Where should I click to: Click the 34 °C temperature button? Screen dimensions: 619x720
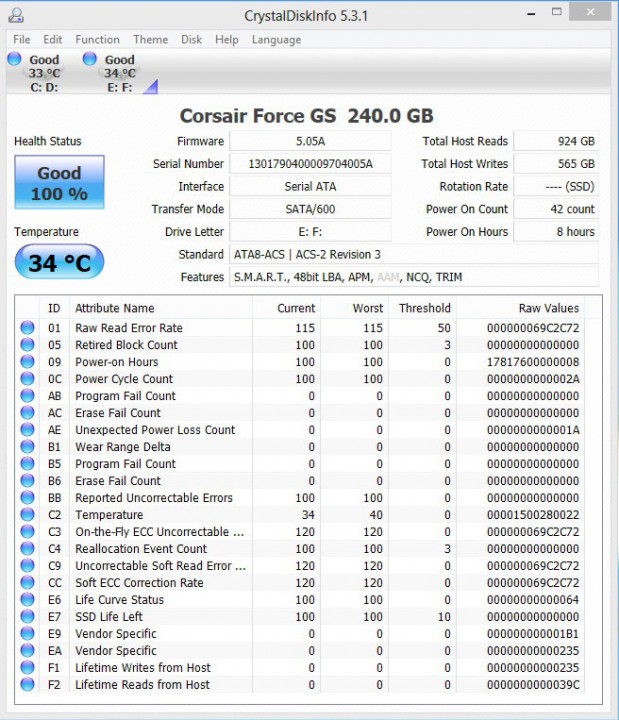point(59,262)
